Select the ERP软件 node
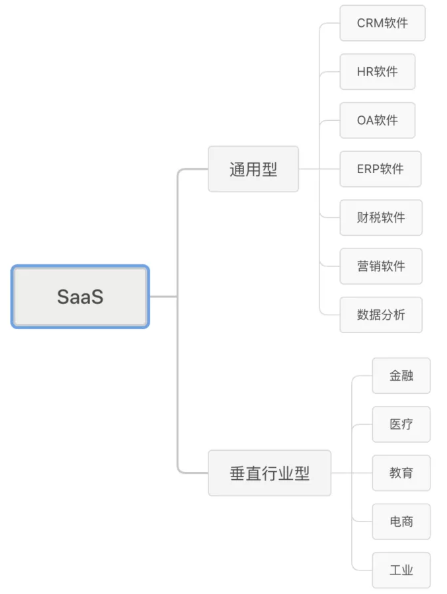The height and width of the screenshot is (594, 447). 380,169
